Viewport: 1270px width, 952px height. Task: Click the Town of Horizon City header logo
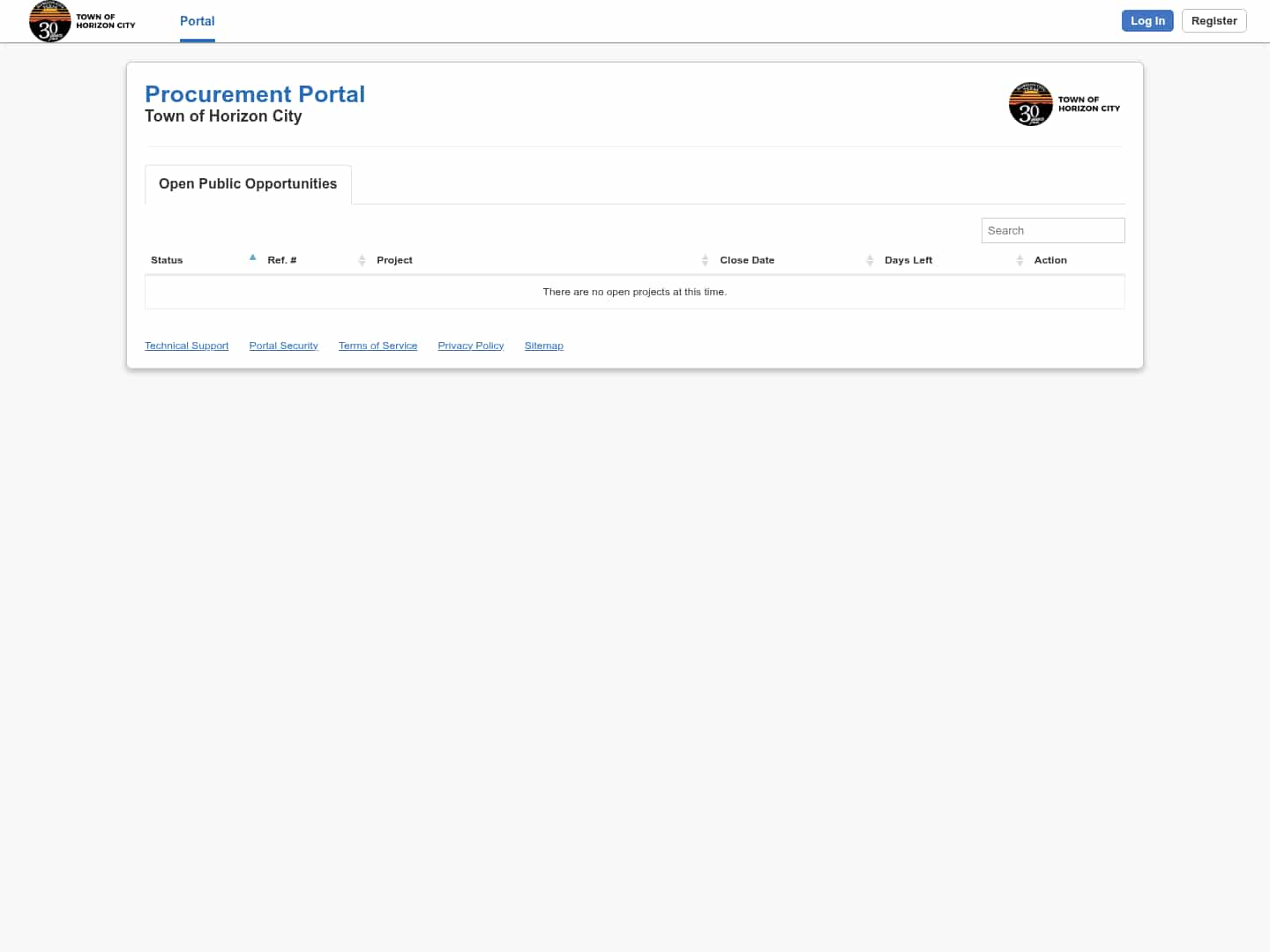(x=82, y=21)
